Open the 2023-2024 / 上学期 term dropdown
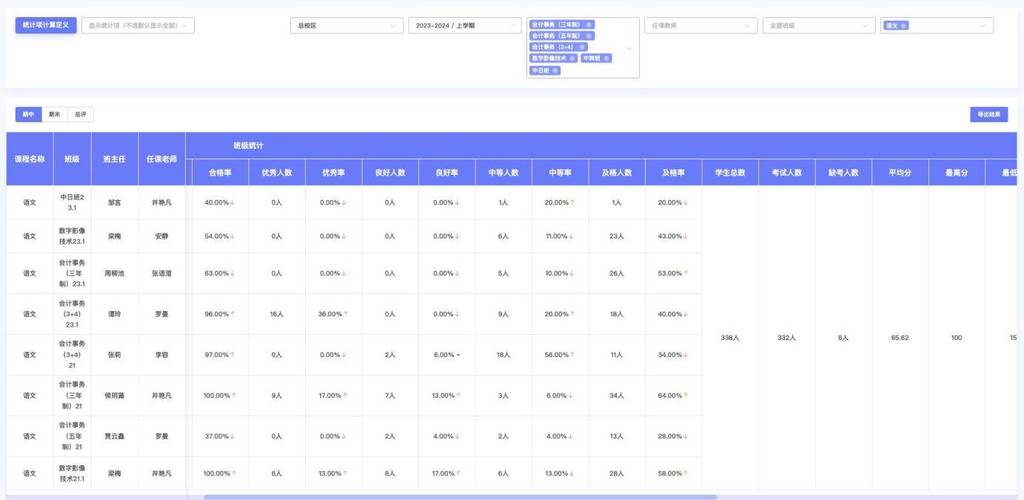 (x=464, y=25)
